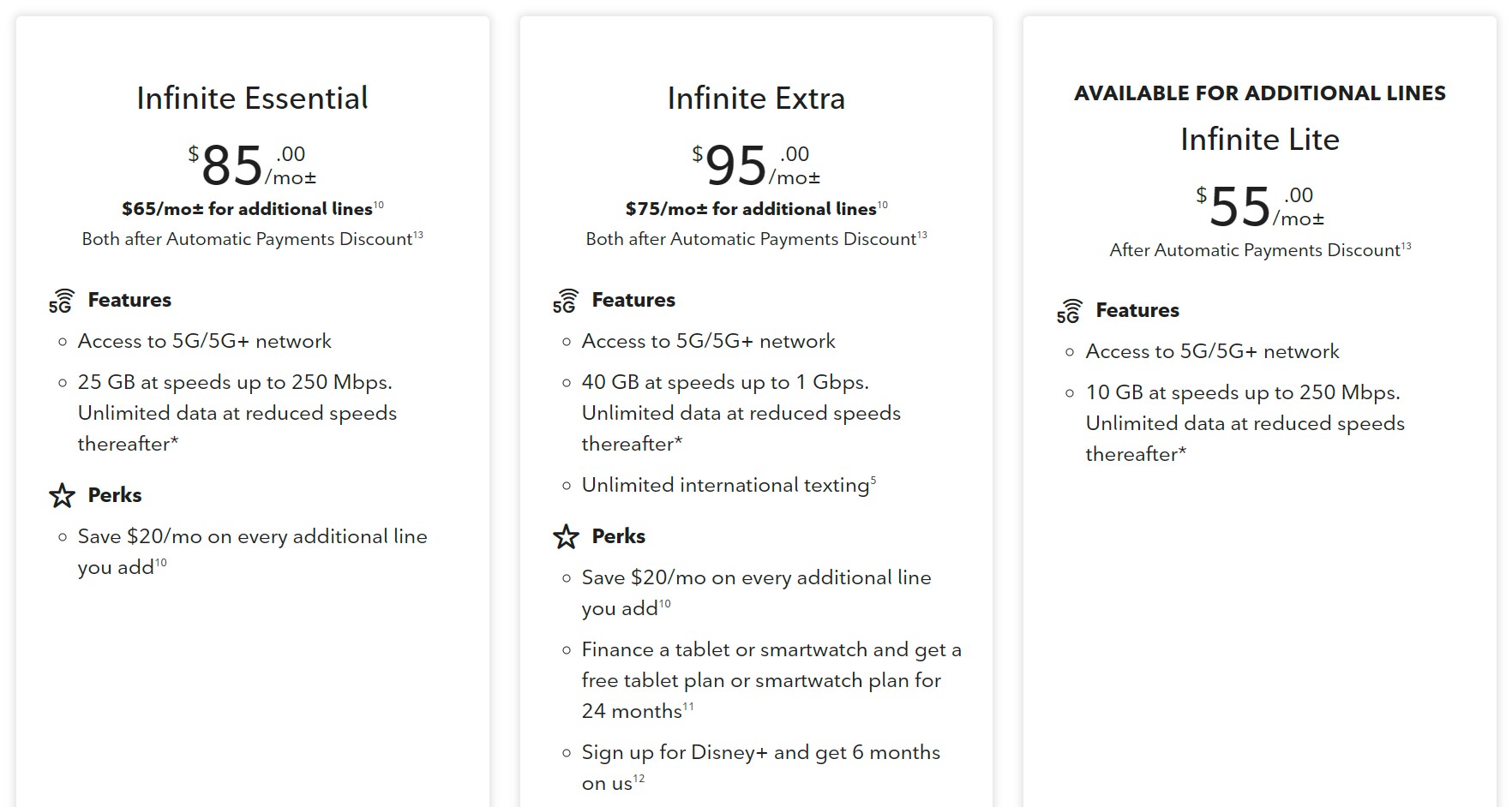The height and width of the screenshot is (807, 1512).
Task: Click the $95.00/mo price on Extra
Action: 756,166
